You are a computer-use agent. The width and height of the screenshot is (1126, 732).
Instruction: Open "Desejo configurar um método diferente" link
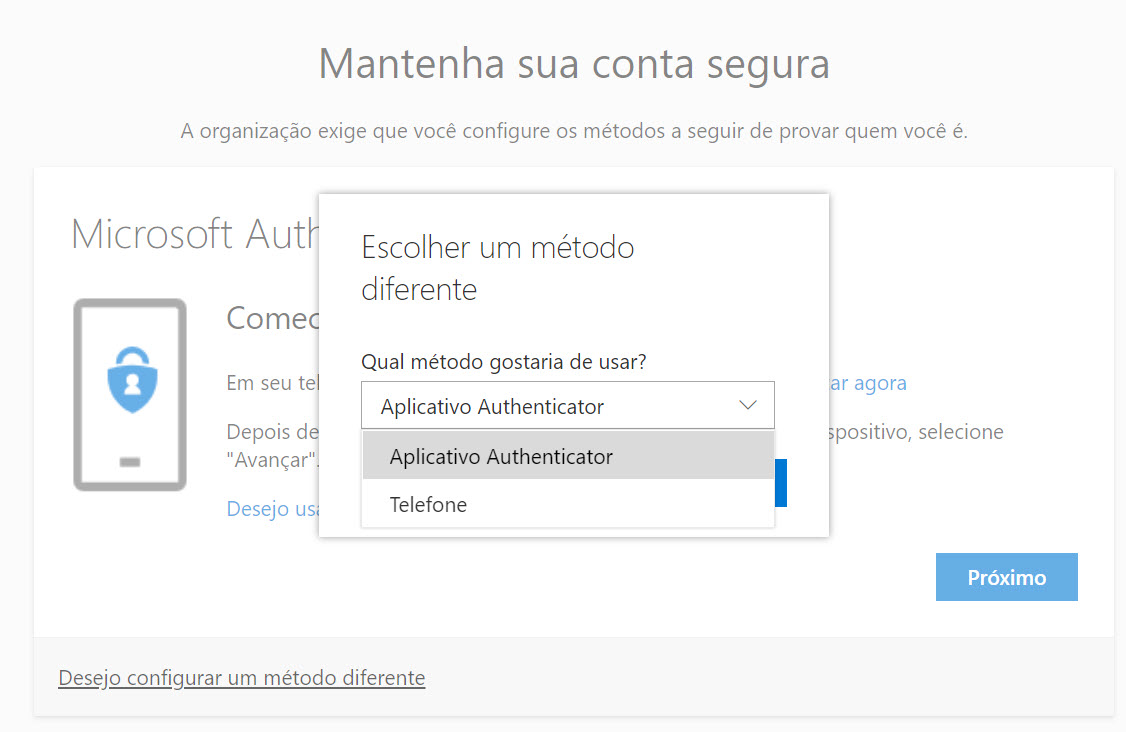point(241,678)
